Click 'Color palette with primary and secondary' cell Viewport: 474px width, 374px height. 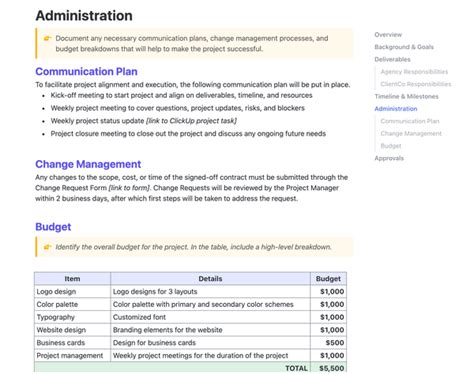tap(210, 304)
